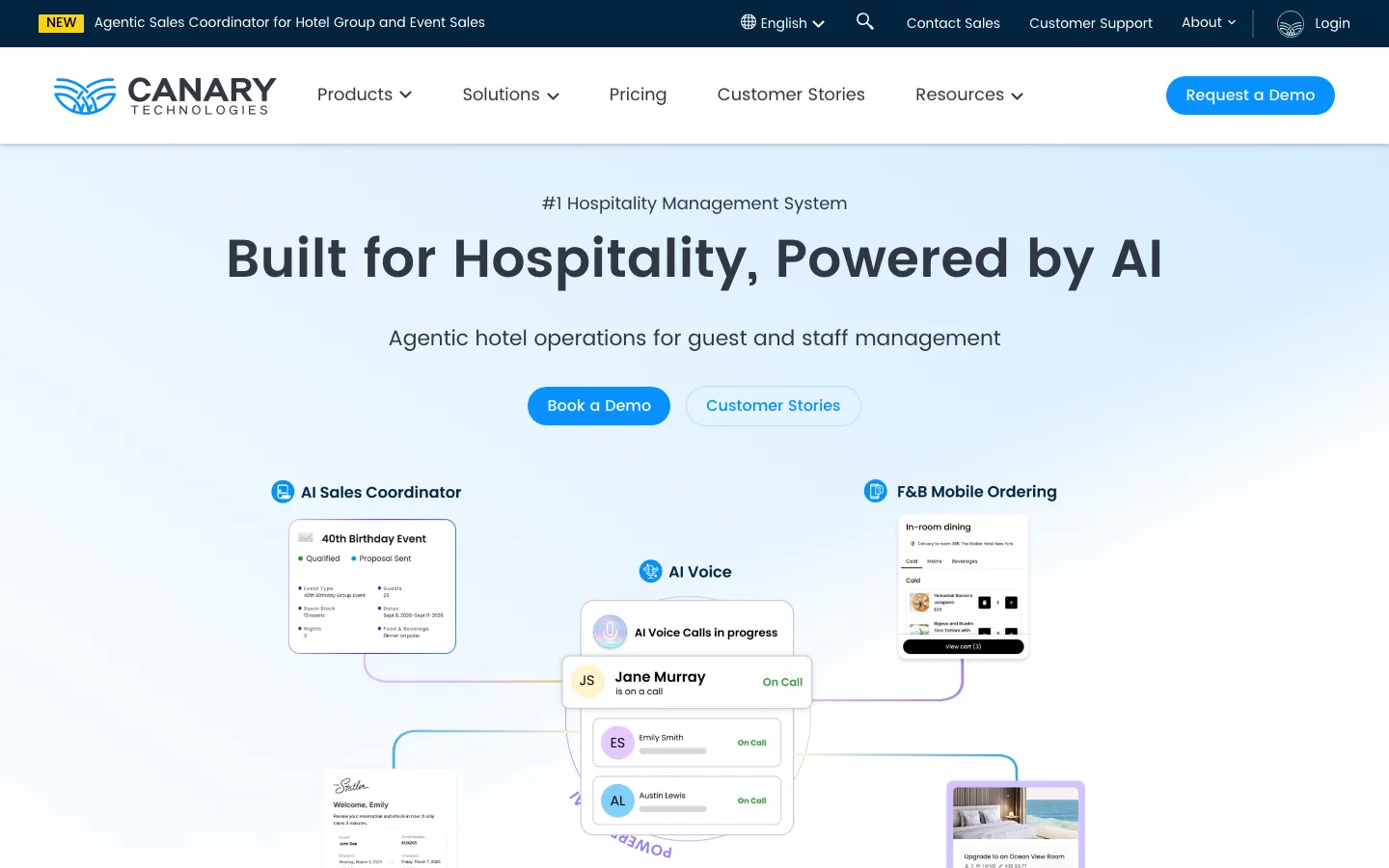Click the F&B Mobile Ordering icon
Image resolution: width=1389 pixels, height=868 pixels.
[x=876, y=491]
